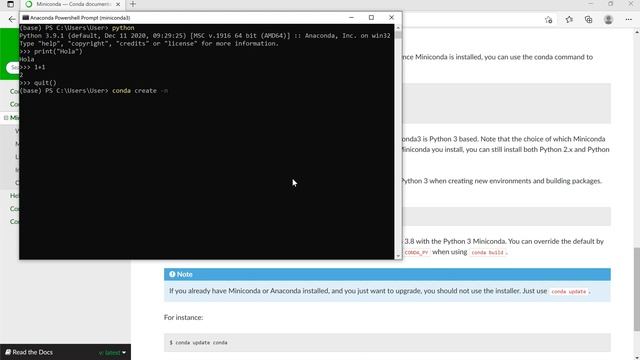Click the Anaconda Powershell Prompt title bar icon

(25, 18)
